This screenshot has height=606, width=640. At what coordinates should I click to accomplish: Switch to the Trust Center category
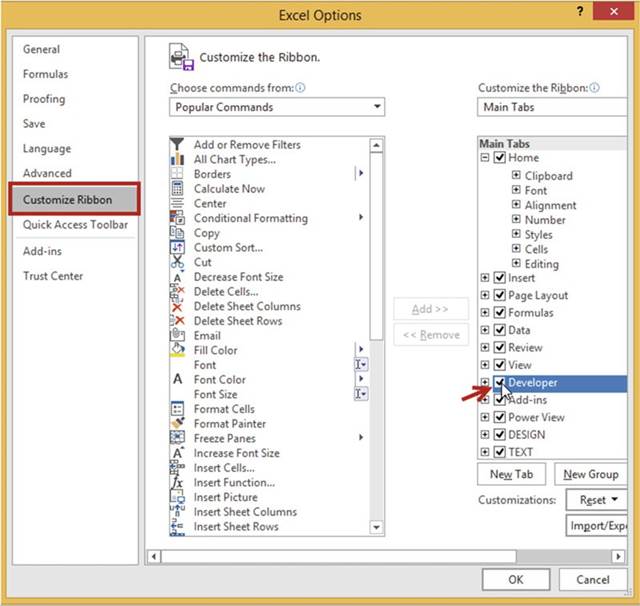[53, 276]
